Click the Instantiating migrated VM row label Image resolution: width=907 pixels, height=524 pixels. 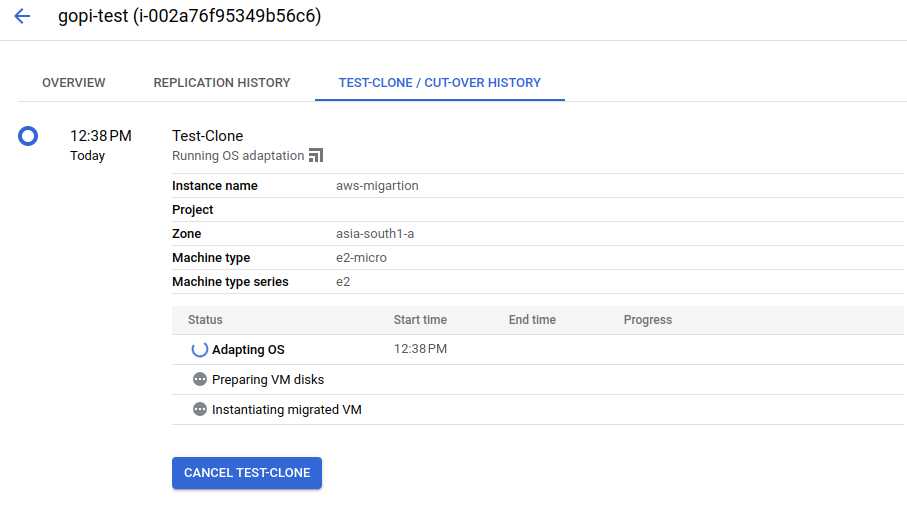[287, 410]
